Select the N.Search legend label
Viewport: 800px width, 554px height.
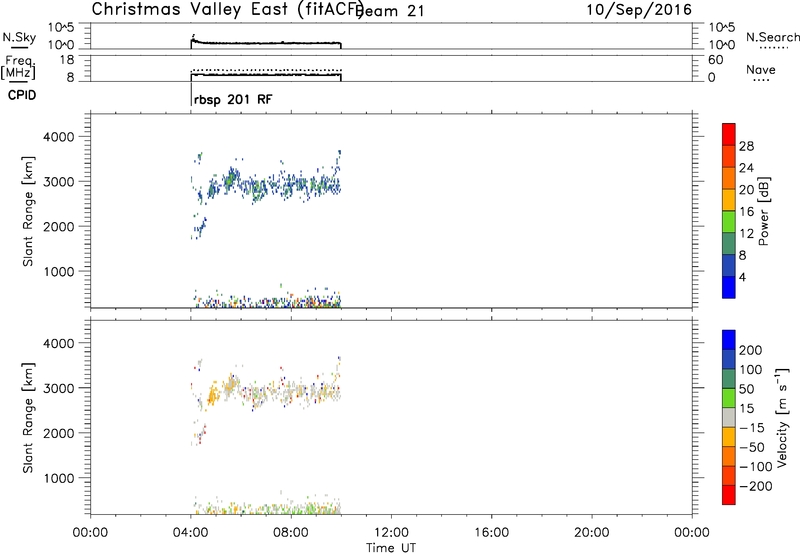click(x=772, y=37)
